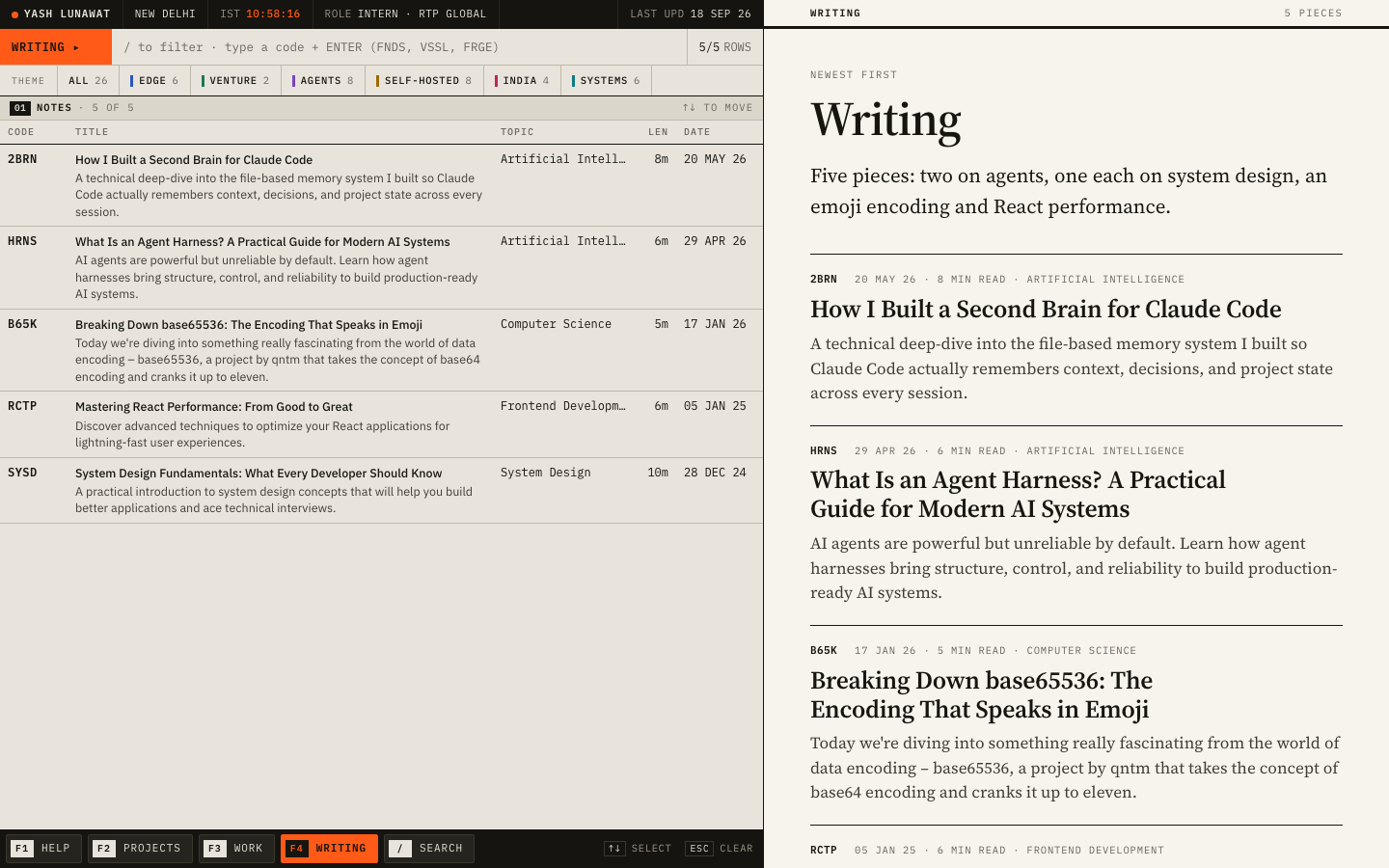The width and height of the screenshot is (1389, 868).
Task: Open article heading 'How I Built a Second Brain for Claude Code'
Action: tap(1046, 310)
